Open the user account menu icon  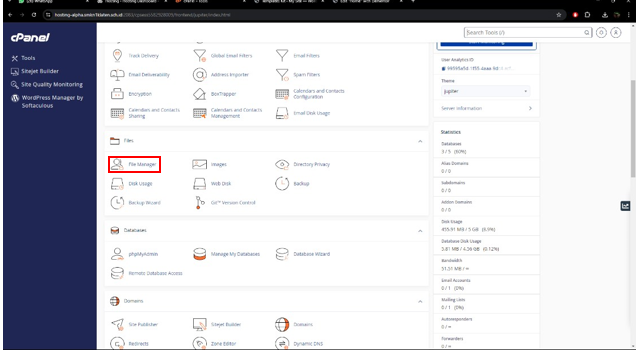point(616,33)
